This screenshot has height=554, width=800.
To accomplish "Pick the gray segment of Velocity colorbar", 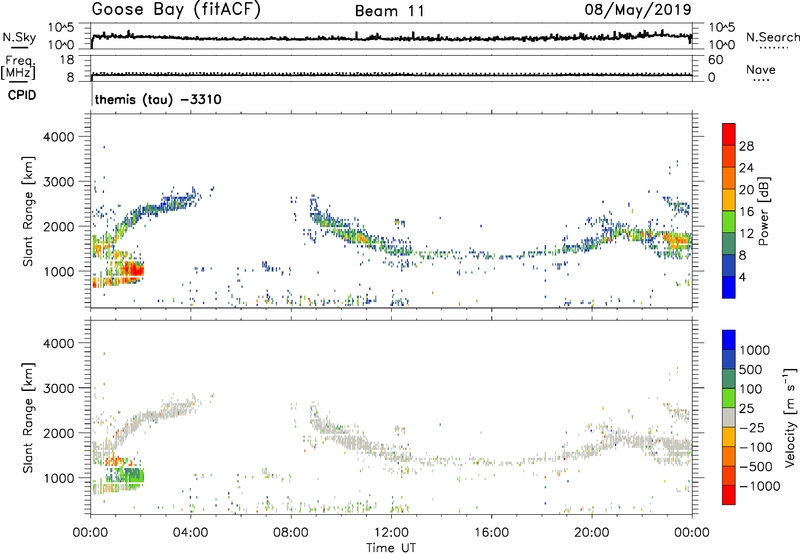I will (729, 418).
